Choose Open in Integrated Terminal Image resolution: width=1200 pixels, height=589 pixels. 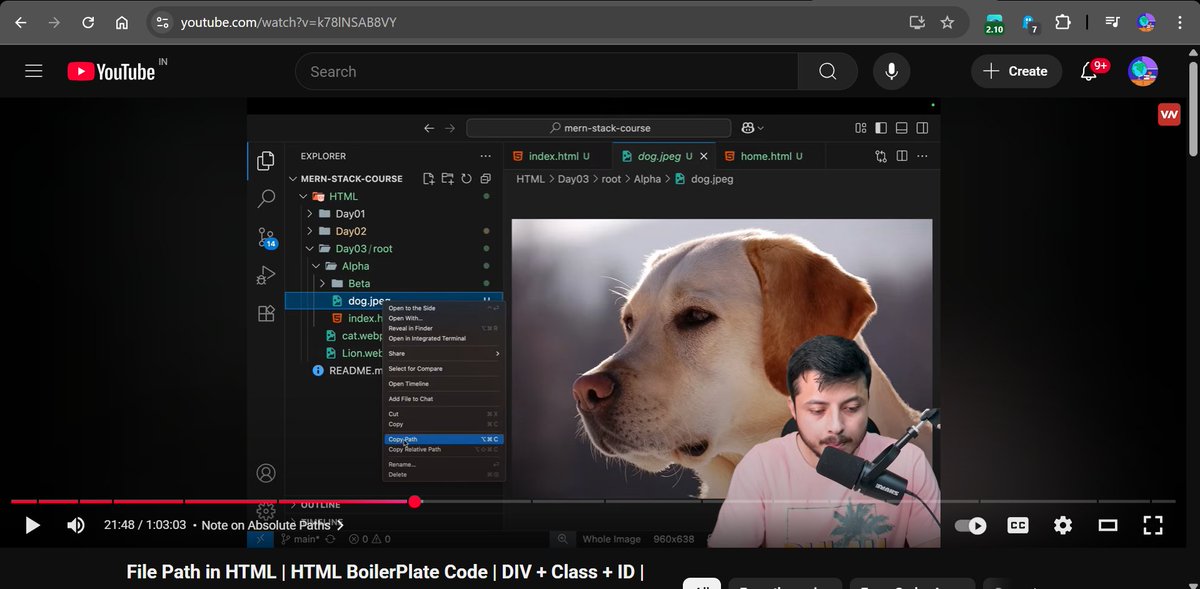pos(443,338)
